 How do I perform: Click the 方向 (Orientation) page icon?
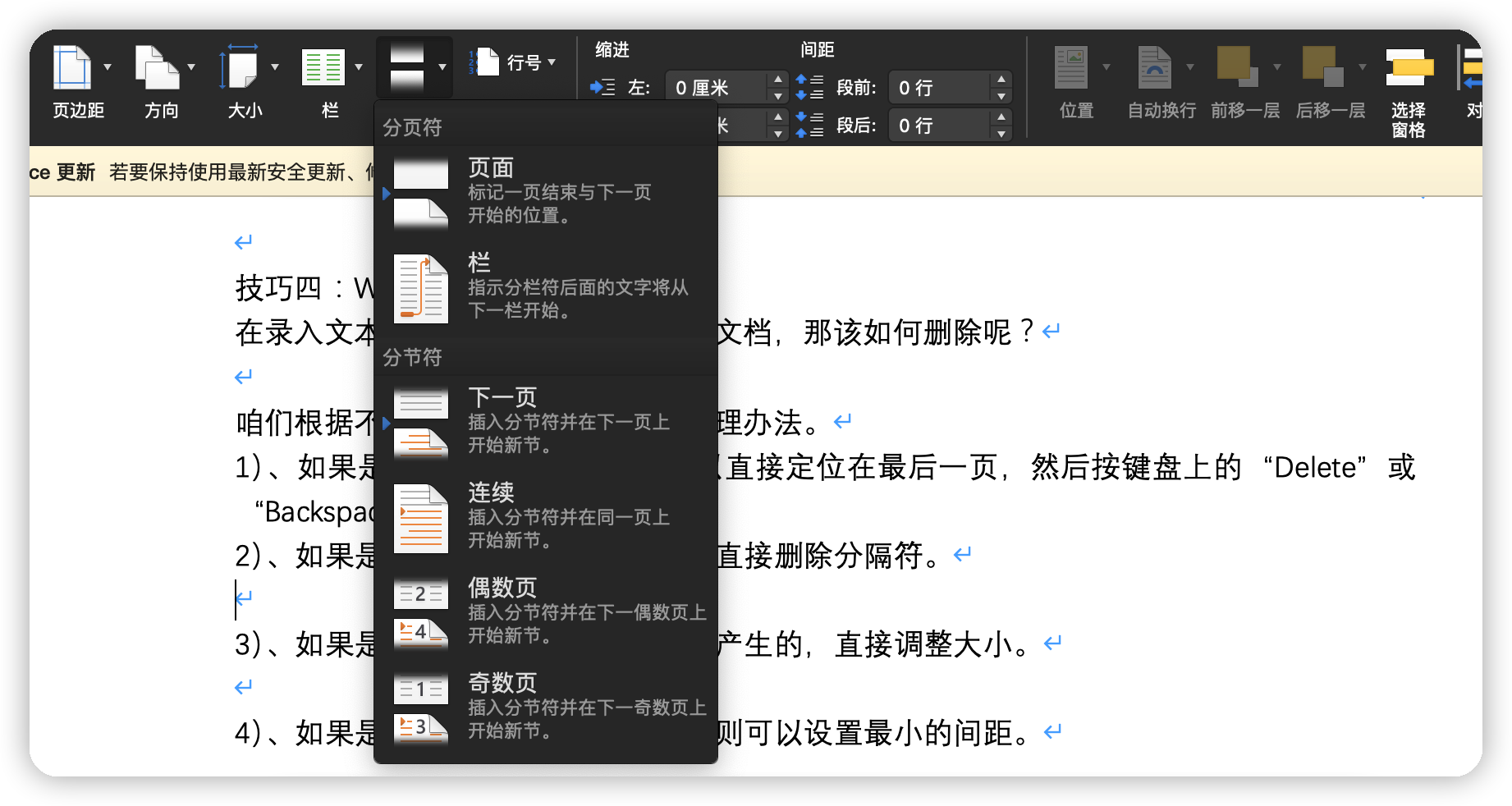point(157,67)
